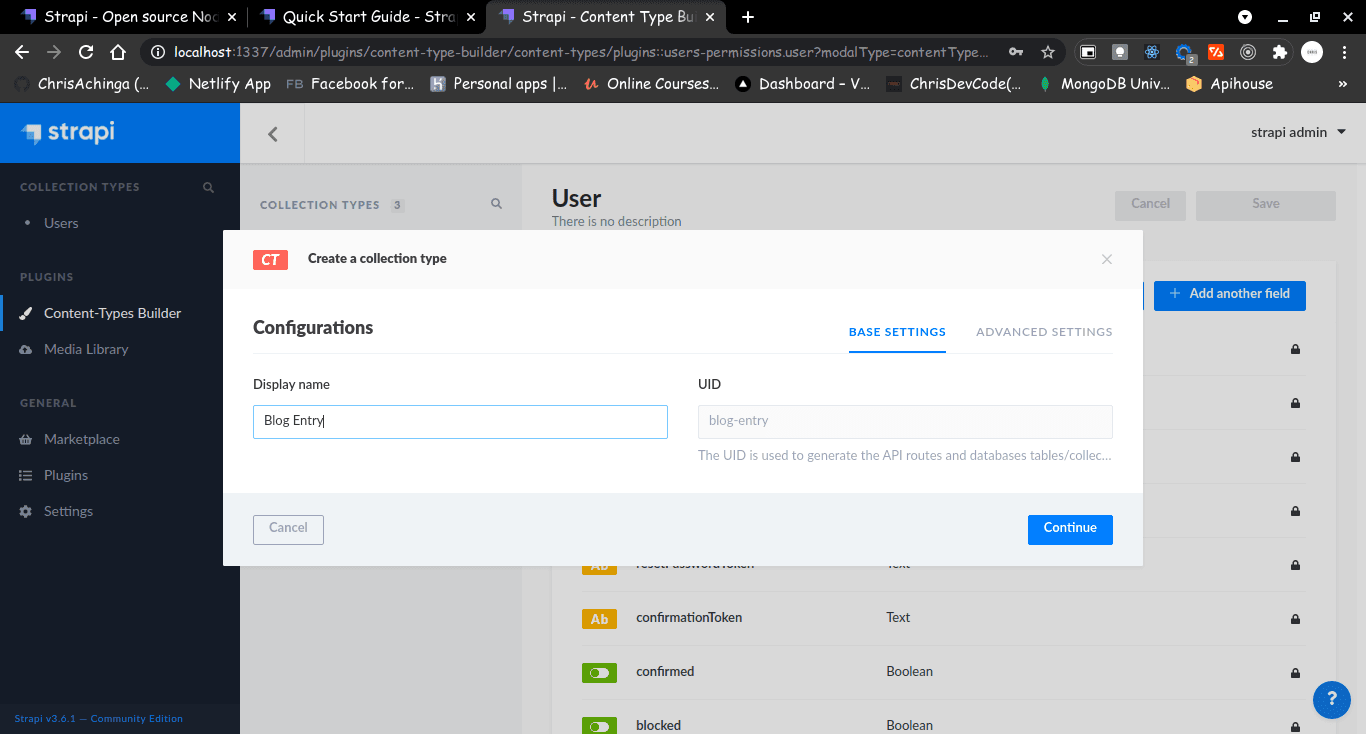
Task: Click the Marketplace basket icon
Action: tap(26, 439)
